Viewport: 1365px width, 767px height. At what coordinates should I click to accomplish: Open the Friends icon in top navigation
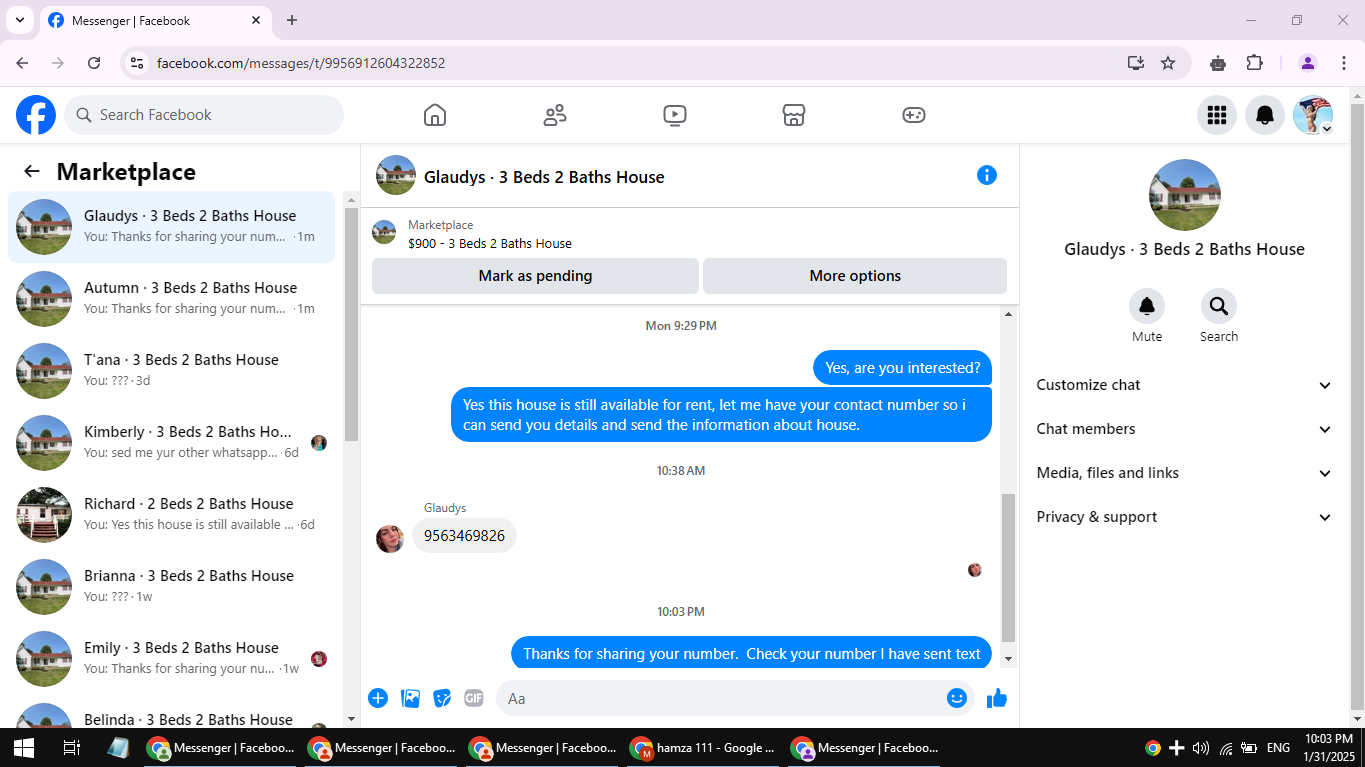pos(555,115)
